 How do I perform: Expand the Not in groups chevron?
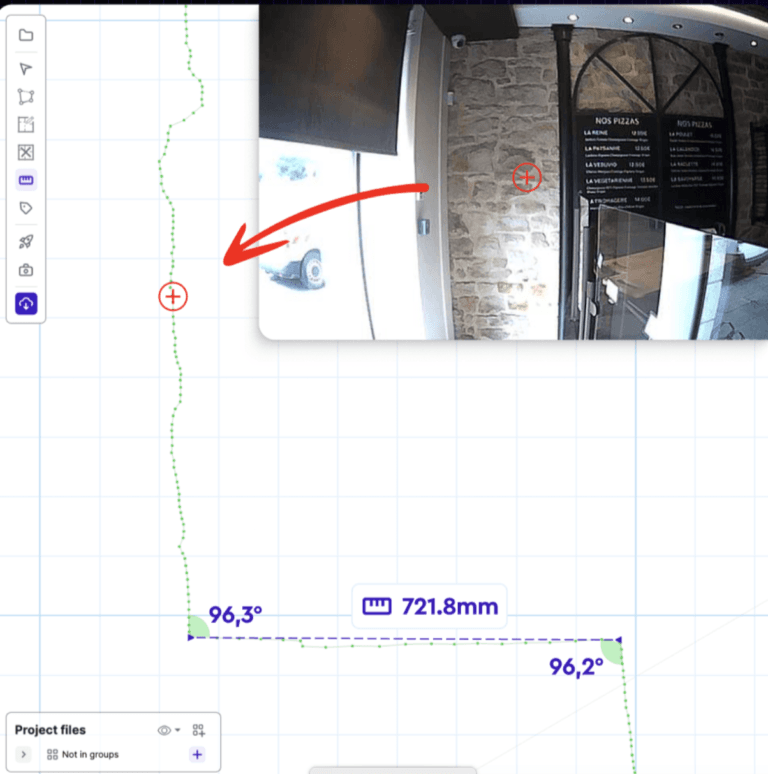pyautogui.click(x=24, y=754)
